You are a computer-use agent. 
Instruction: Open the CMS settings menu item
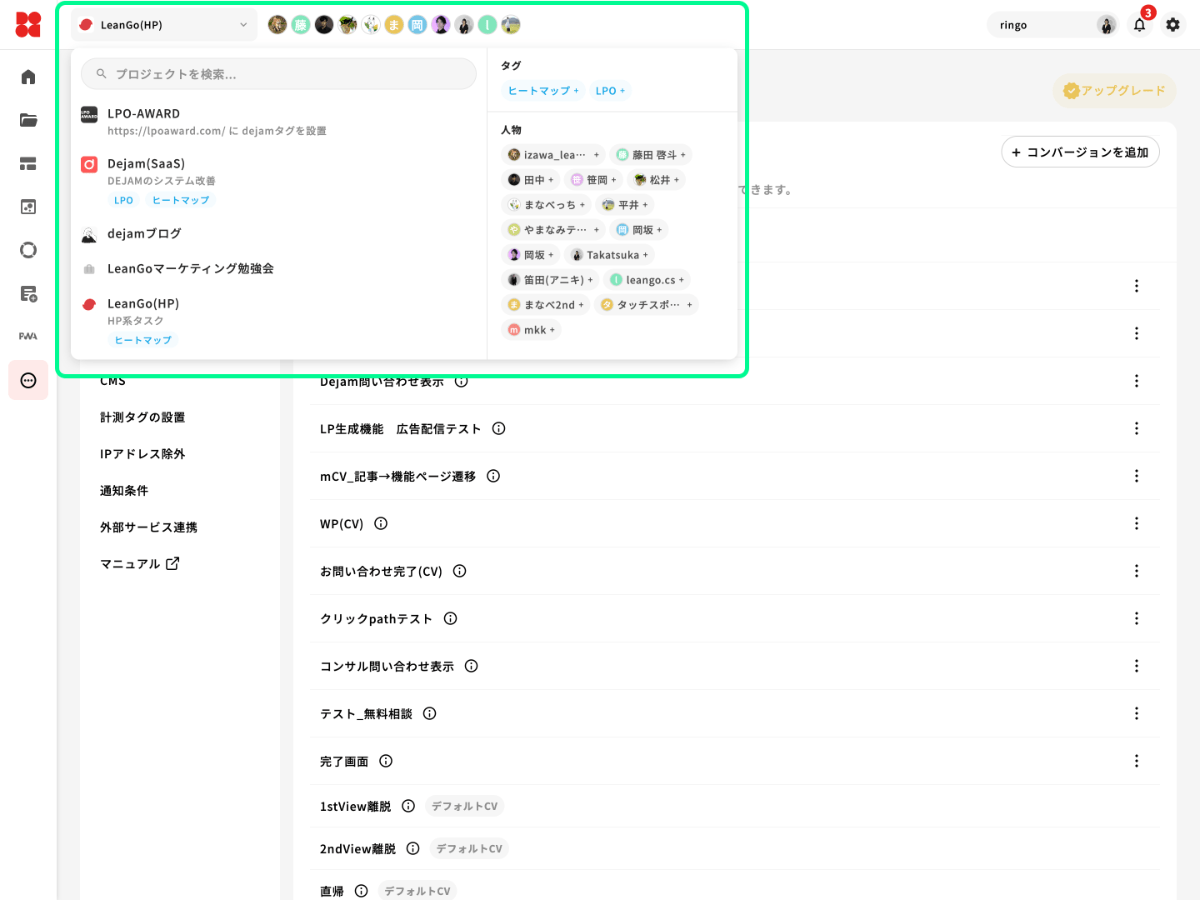pyautogui.click(x=113, y=381)
